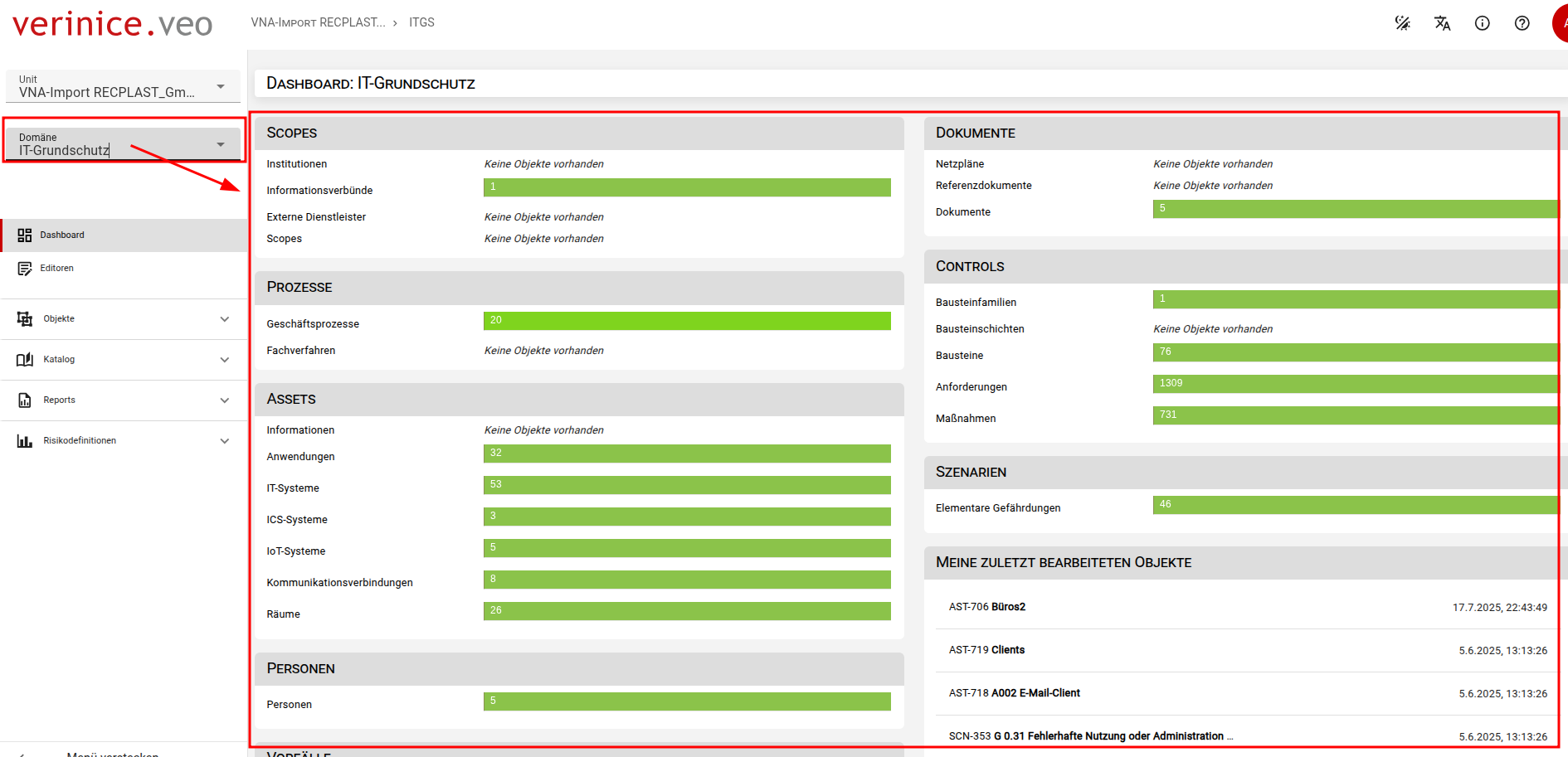Image resolution: width=1568 pixels, height=757 pixels.
Task: Open recently edited AST-706 Büros2
Action: point(987,607)
